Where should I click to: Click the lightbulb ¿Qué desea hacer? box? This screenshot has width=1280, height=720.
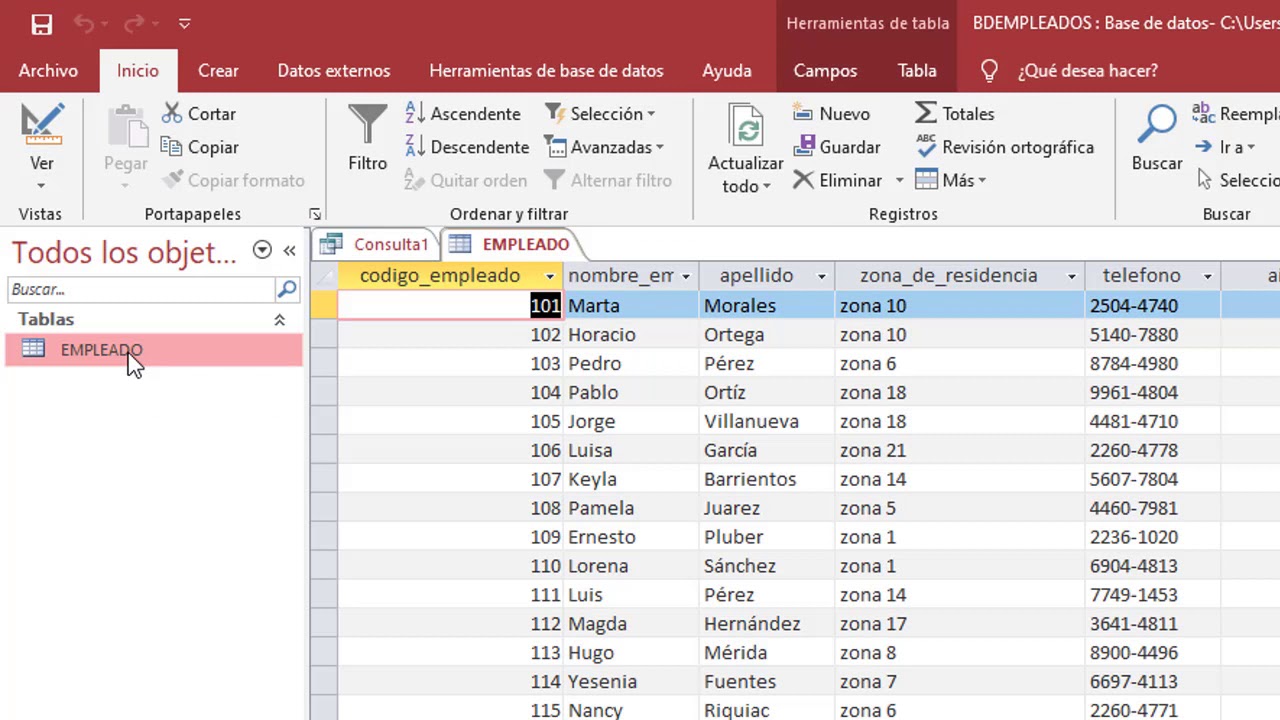click(x=1068, y=71)
